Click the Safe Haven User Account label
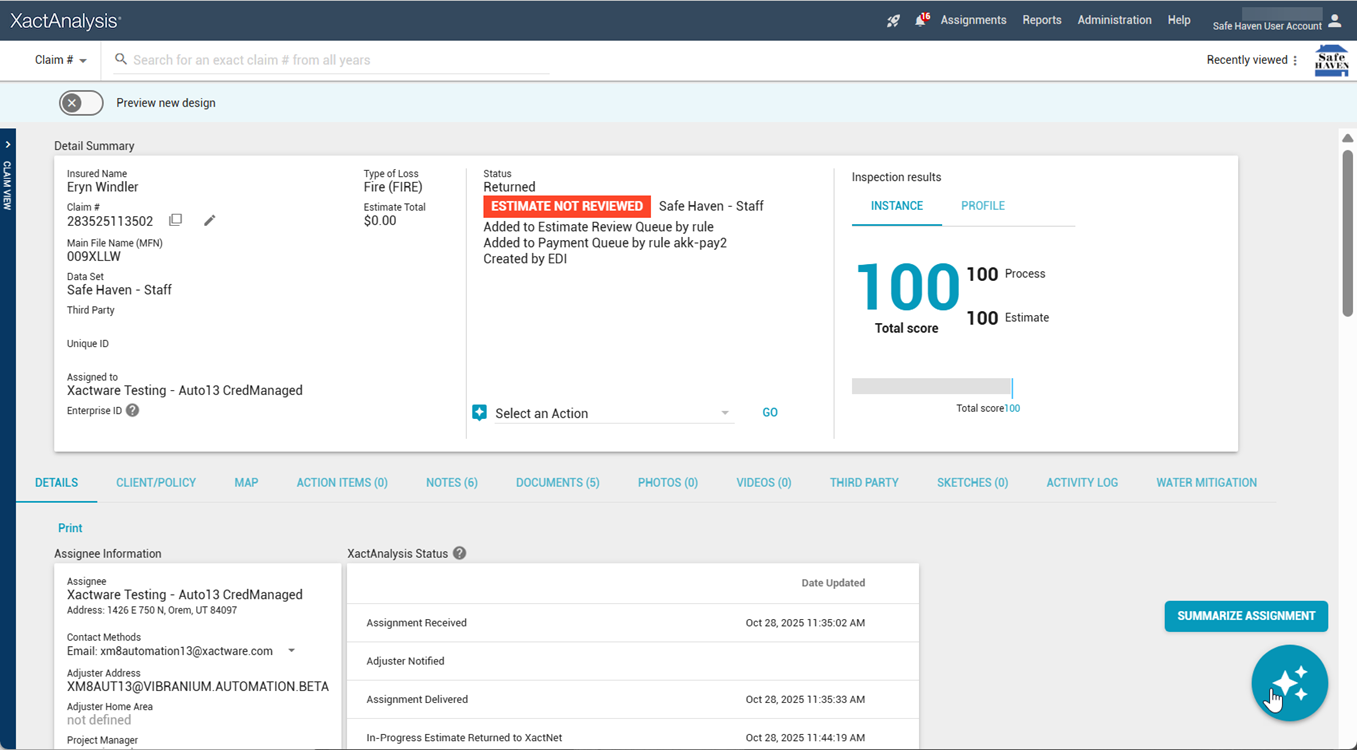 (1267, 26)
